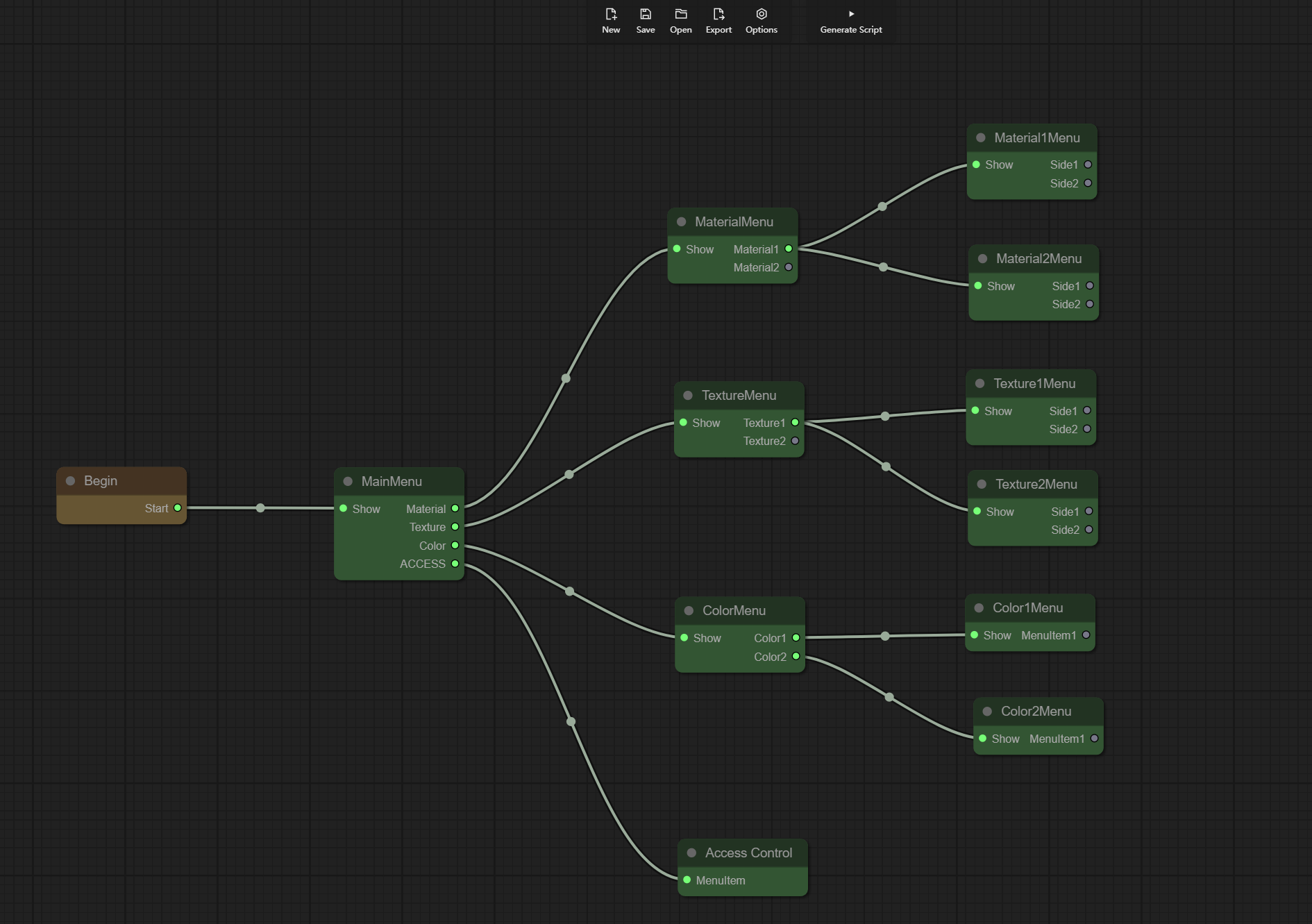Click the ACCESS output port on MainMenu
Screen dimensions: 1312x924
tap(455, 564)
